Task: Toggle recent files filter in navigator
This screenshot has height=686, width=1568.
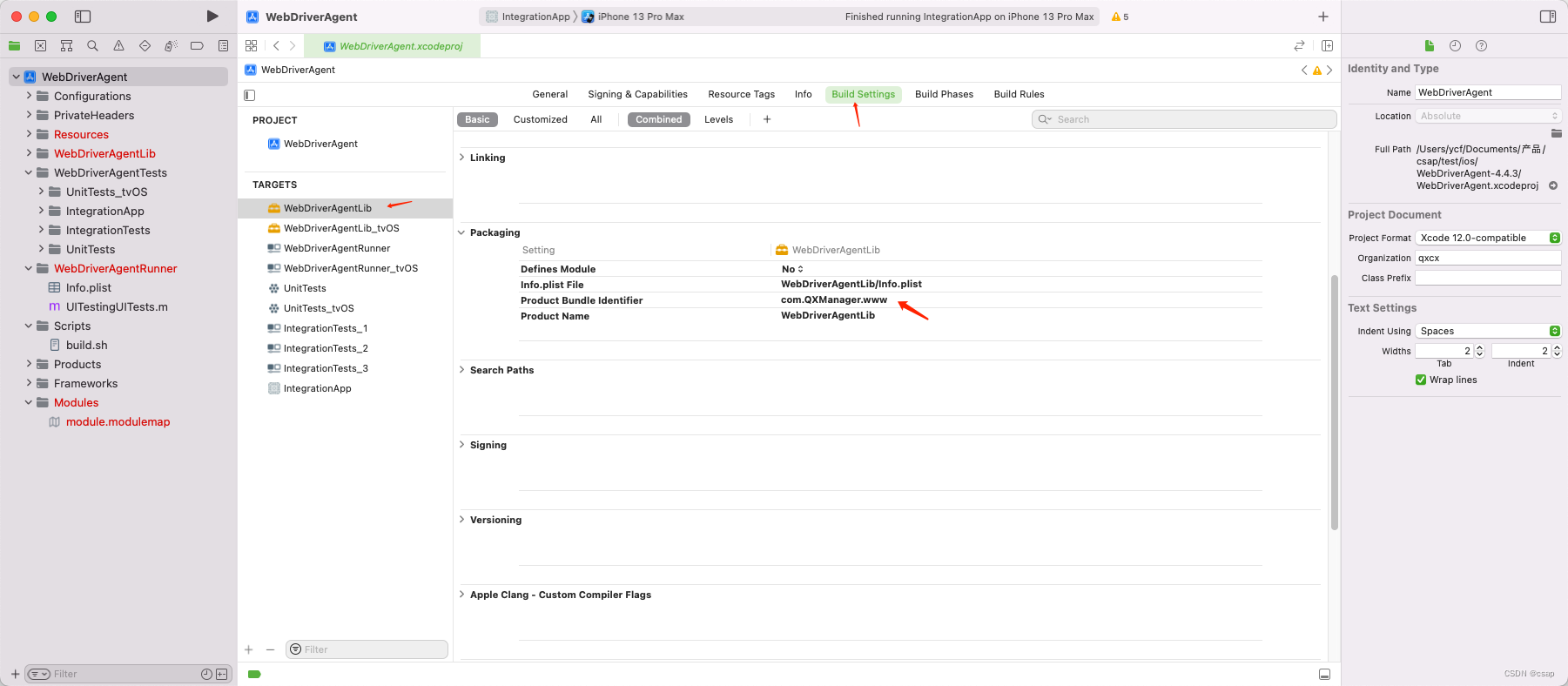Action: click(x=206, y=674)
